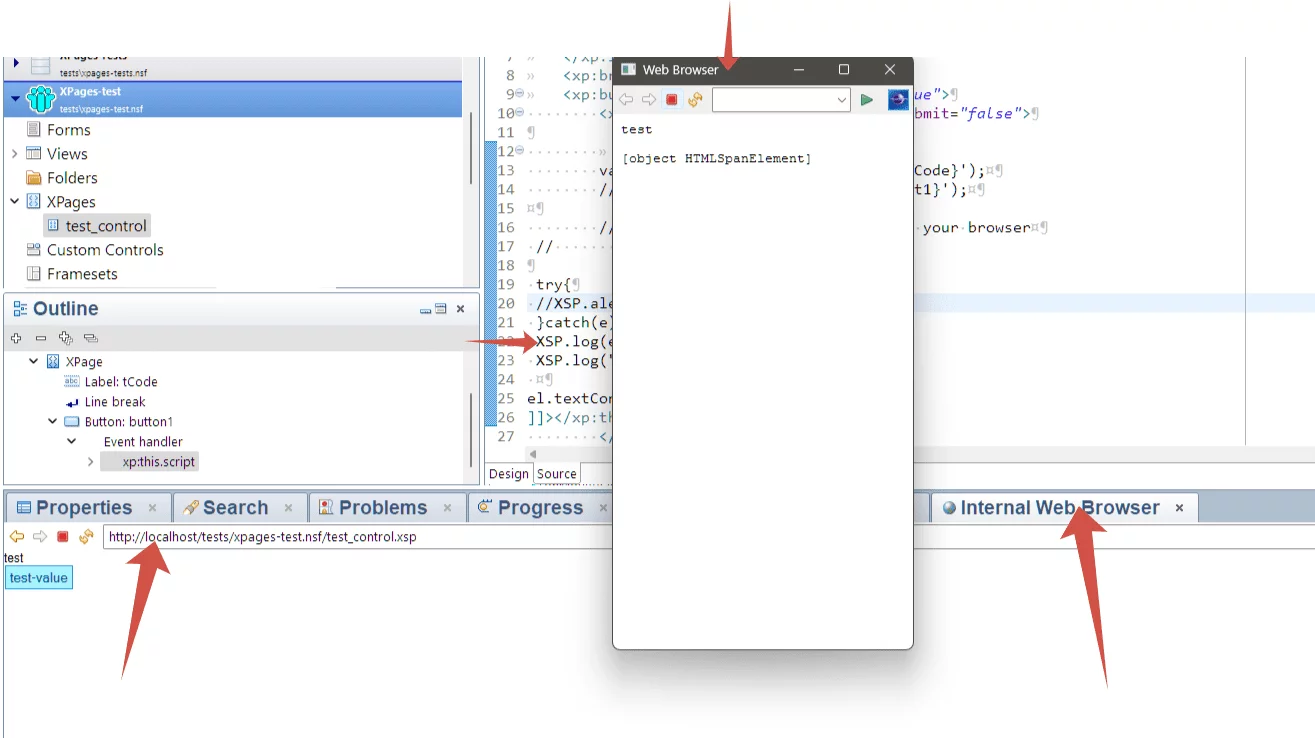Click the test-value button in the browser
Screen dimensions: 1315x738
click(x=38, y=578)
